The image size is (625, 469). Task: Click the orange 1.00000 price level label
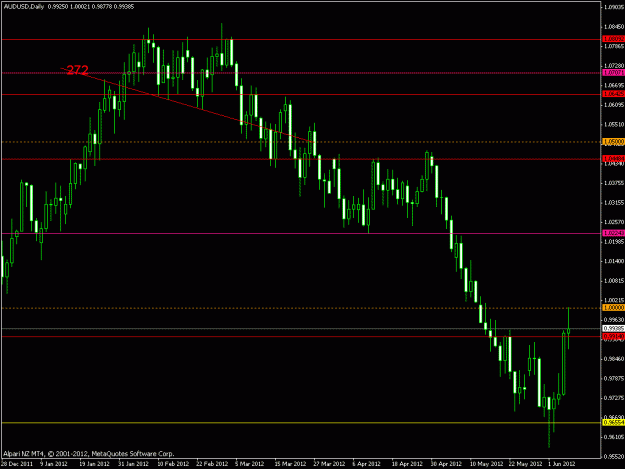613,308
